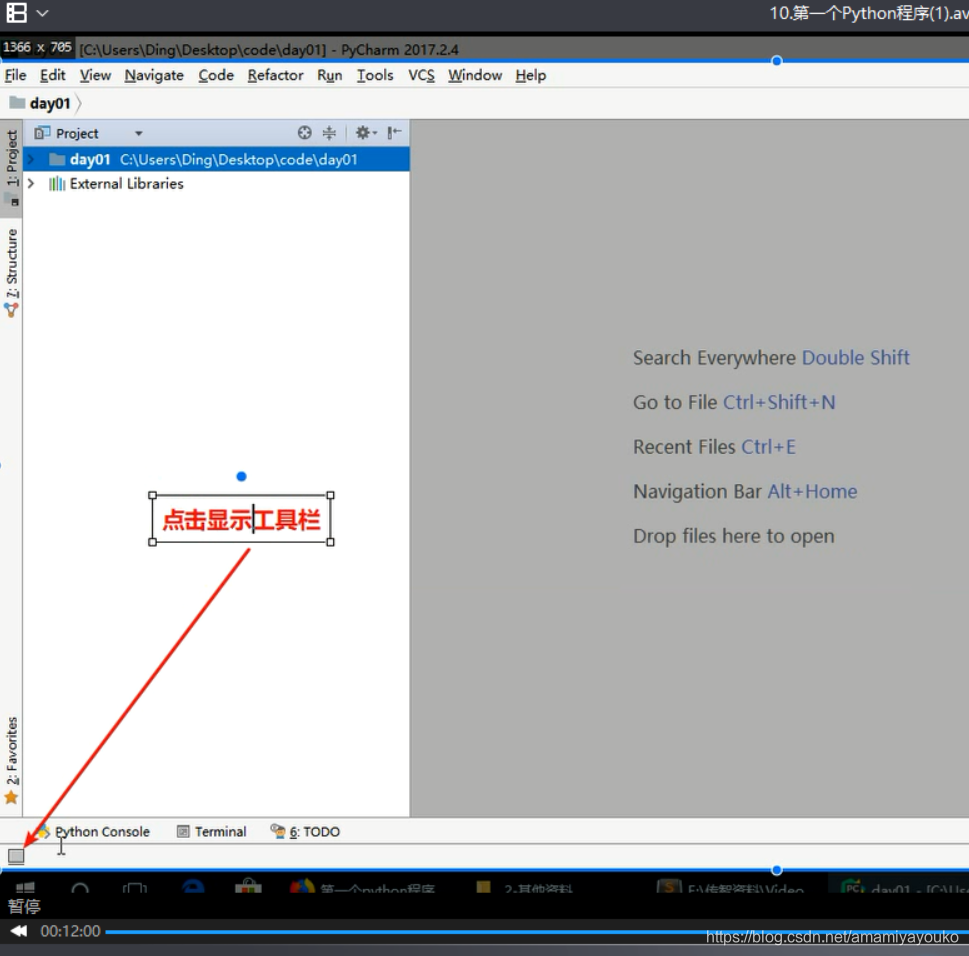Click the chevron after day01 in navigation bar
The width and height of the screenshot is (969, 956).
coord(78,103)
